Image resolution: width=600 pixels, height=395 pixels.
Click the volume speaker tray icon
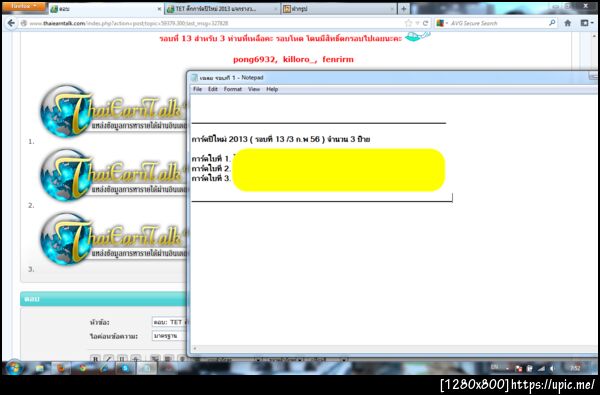coord(552,368)
